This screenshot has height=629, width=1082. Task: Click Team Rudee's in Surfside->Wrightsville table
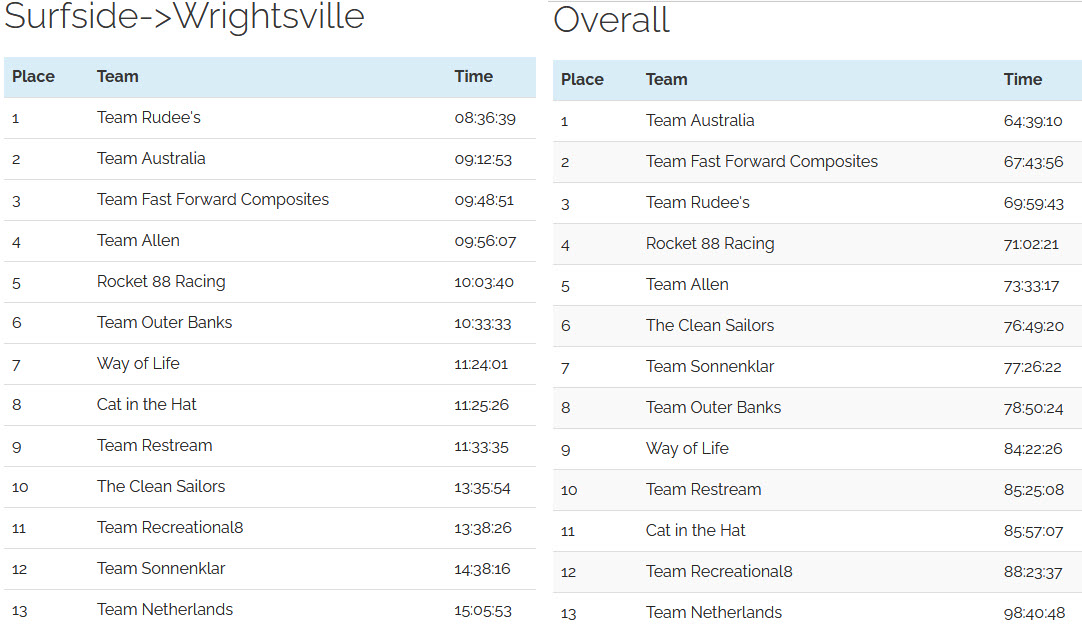pyautogui.click(x=148, y=118)
